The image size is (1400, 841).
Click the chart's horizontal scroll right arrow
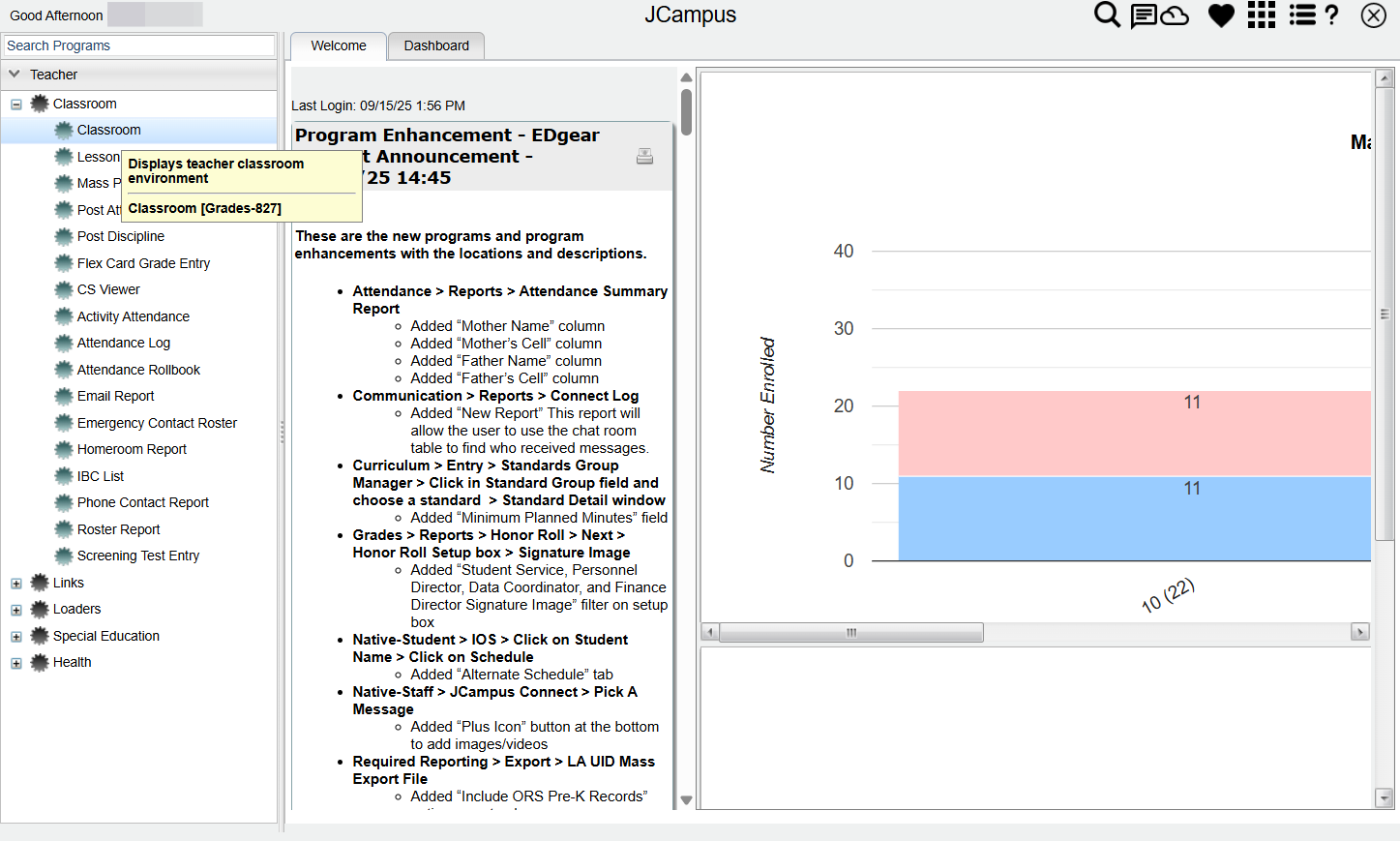pos(1359,632)
